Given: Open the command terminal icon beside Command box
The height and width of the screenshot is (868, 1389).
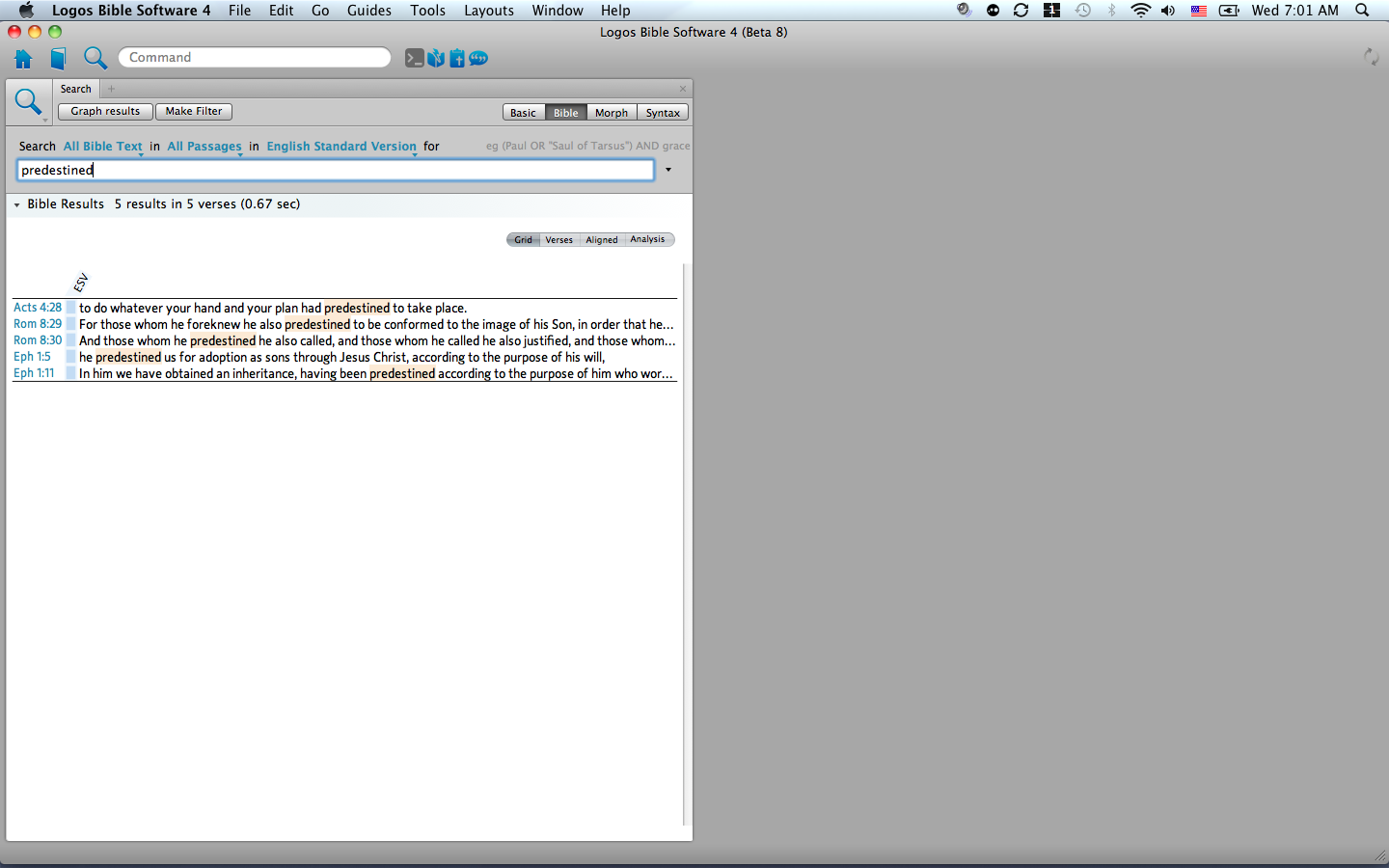Looking at the screenshot, I should coord(414,58).
